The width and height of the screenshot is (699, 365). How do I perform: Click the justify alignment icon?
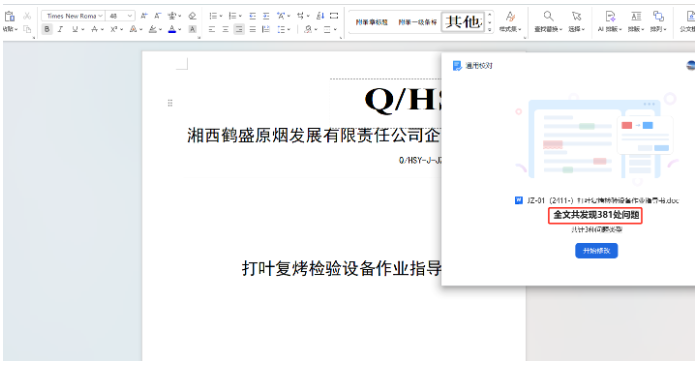click(x=252, y=29)
